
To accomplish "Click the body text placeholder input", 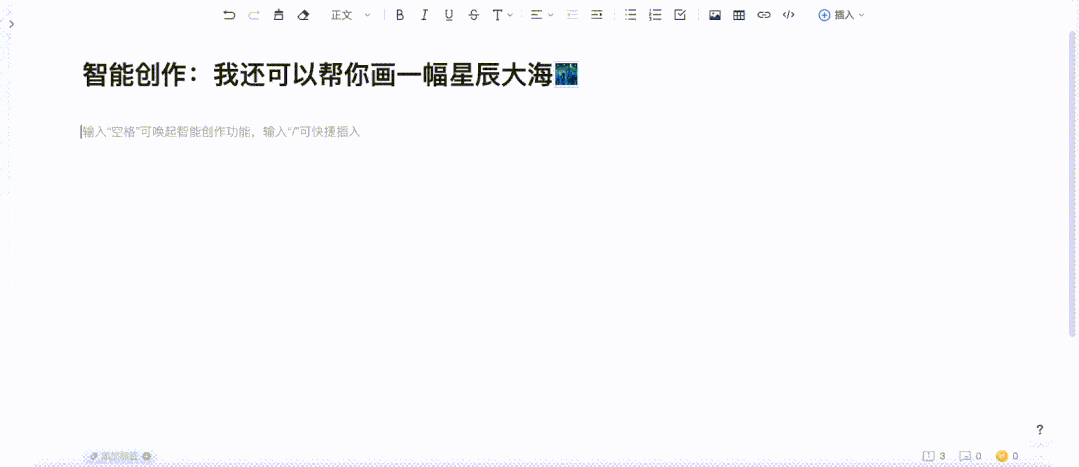I will click(x=222, y=132).
